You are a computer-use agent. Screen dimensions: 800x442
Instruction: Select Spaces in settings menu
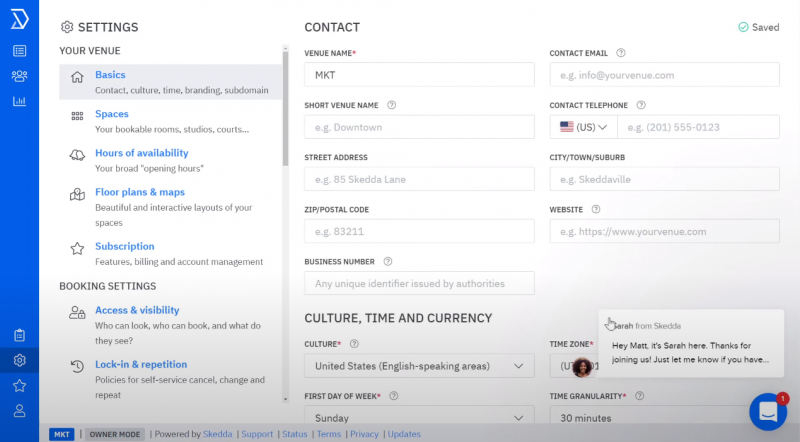click(x=112, y=114)
